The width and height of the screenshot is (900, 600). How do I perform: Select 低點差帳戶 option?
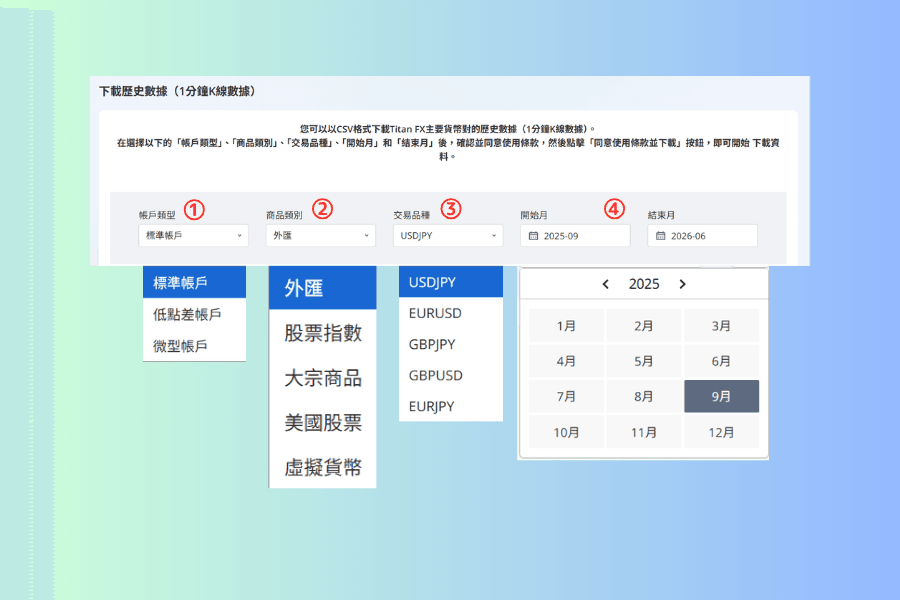coord(195,314)
